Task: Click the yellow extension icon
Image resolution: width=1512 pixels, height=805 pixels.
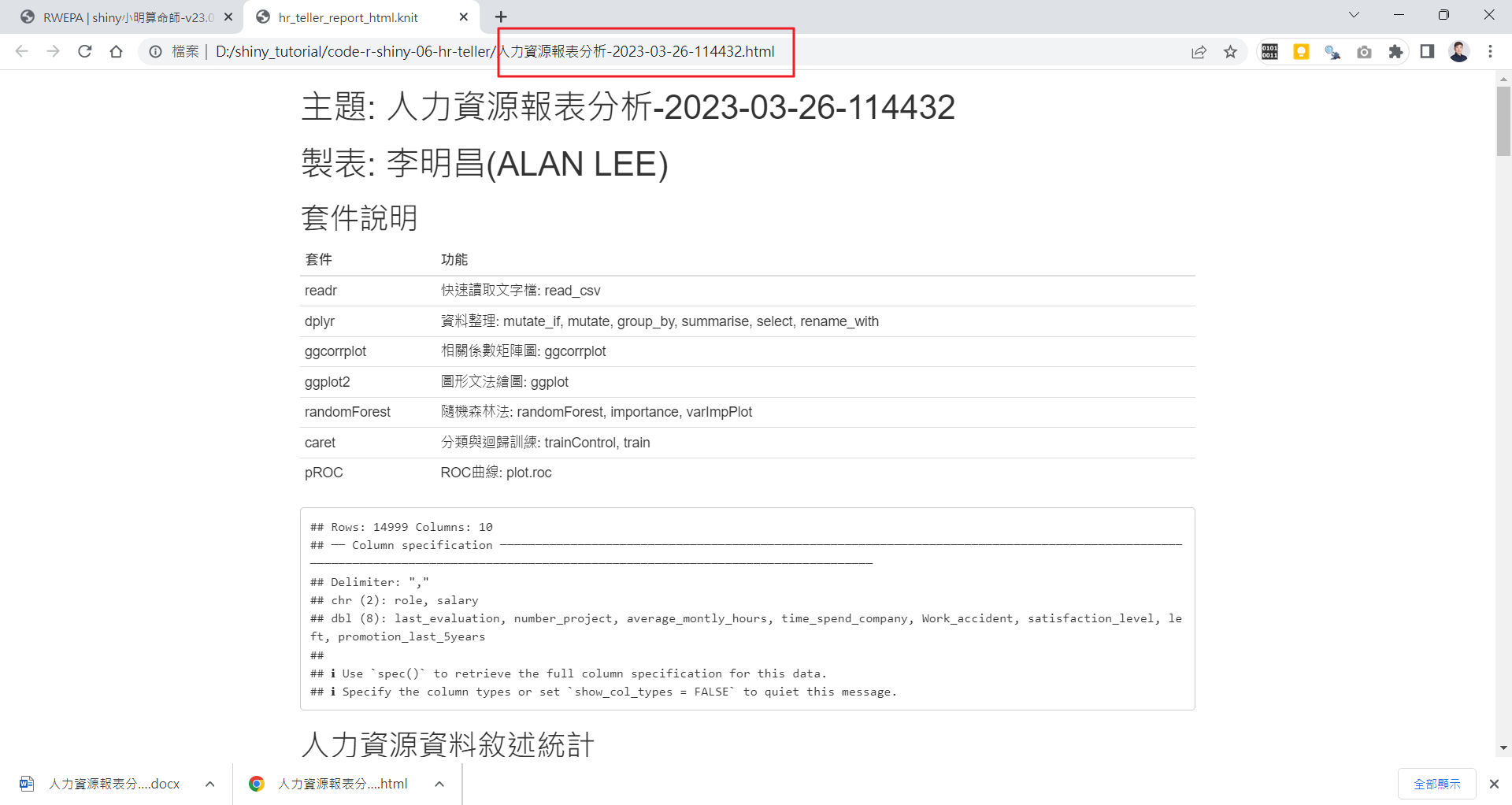Action: (1301, 52)
